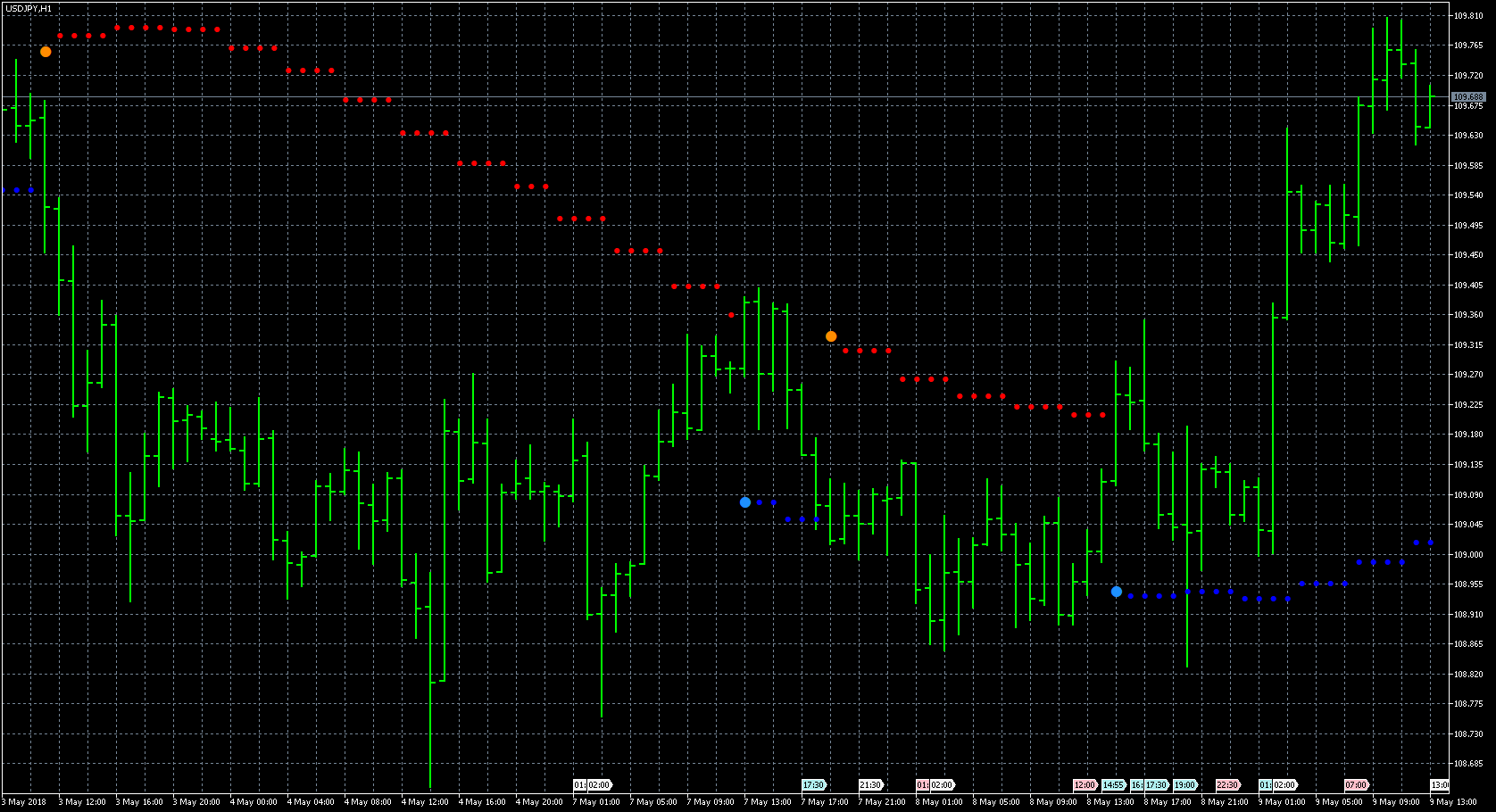The image size is (1496, 812).
Task: Select the large blue dot near 108.955 level
Action: click(x=1117, y=592)
